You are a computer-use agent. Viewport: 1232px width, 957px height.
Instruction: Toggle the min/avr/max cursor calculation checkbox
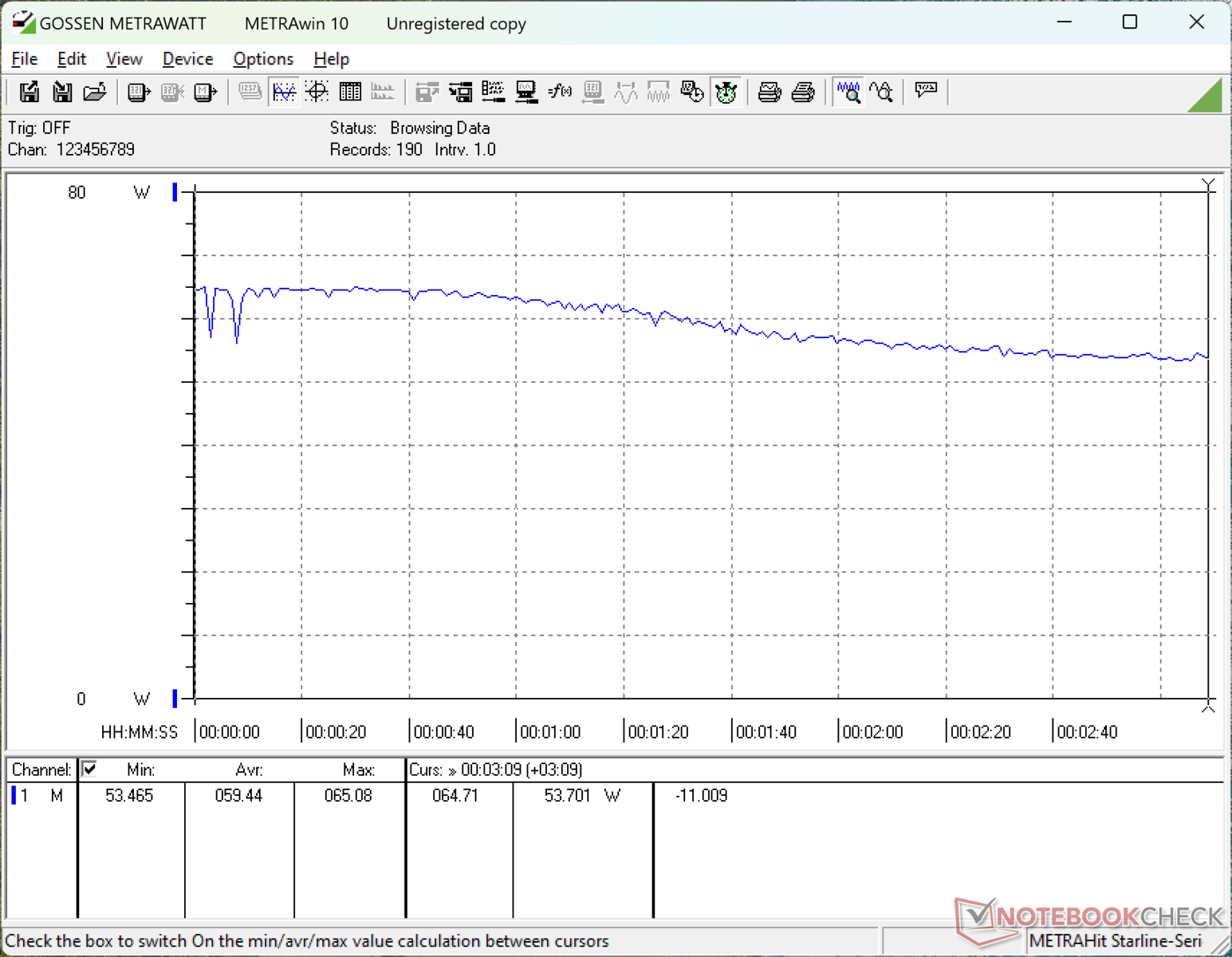[x=89, y=769]
